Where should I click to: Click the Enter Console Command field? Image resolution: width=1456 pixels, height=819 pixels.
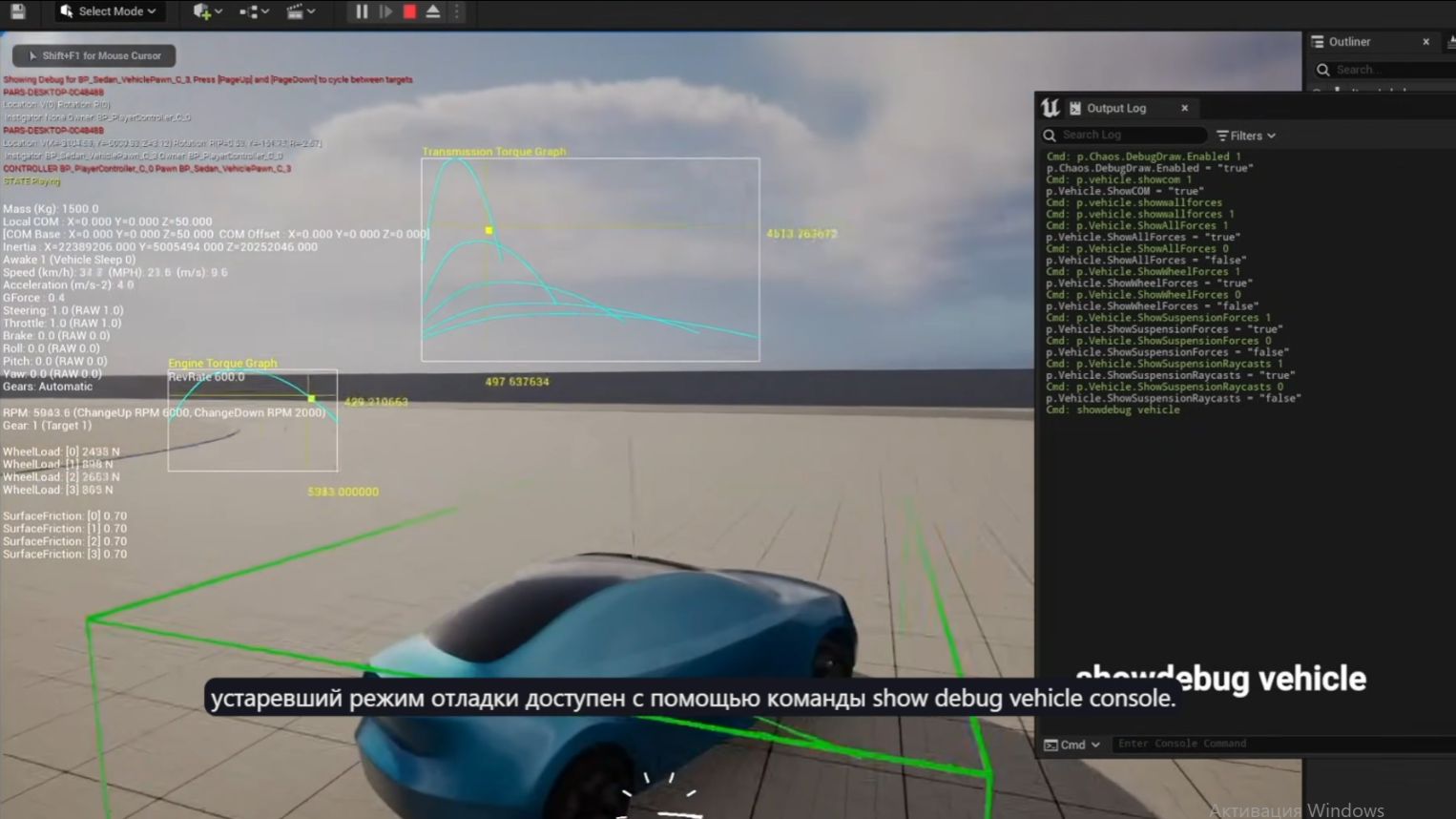1283,744
